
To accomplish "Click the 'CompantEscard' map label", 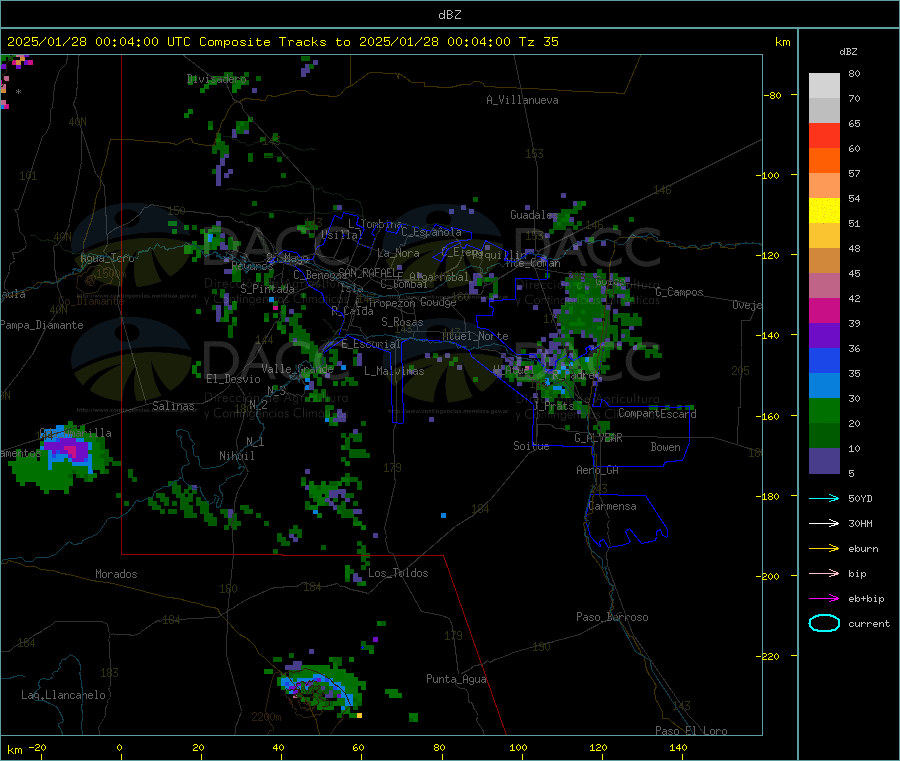I will tap(657, 413).
